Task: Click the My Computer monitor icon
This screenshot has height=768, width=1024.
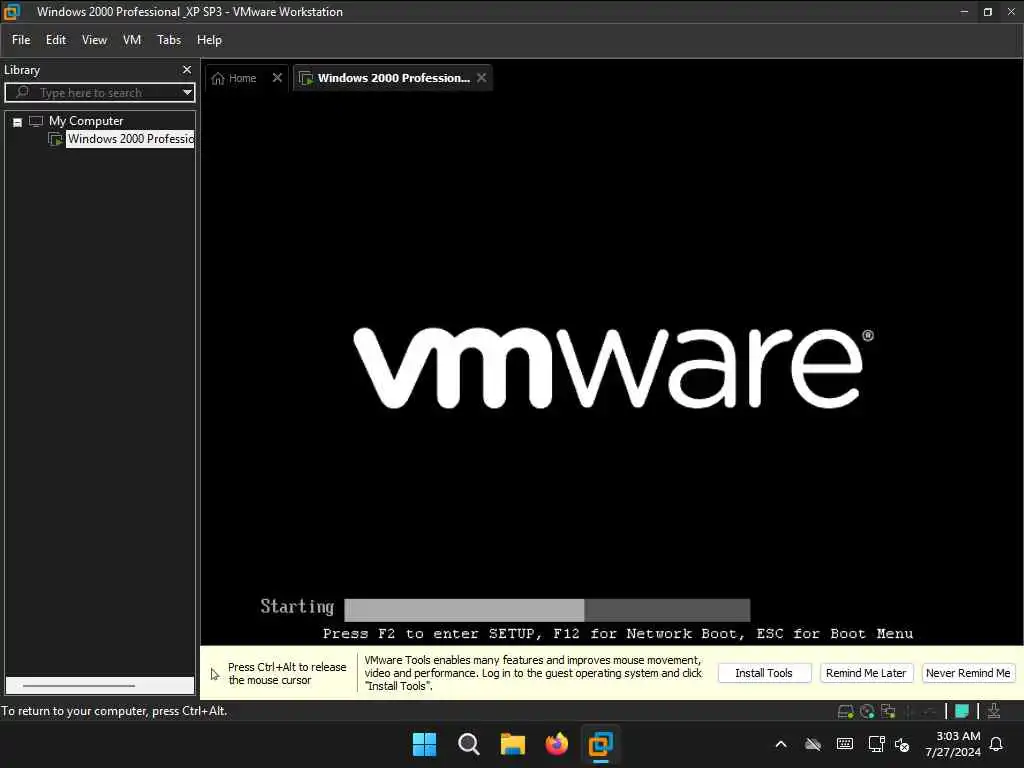Action: [36, 121]
